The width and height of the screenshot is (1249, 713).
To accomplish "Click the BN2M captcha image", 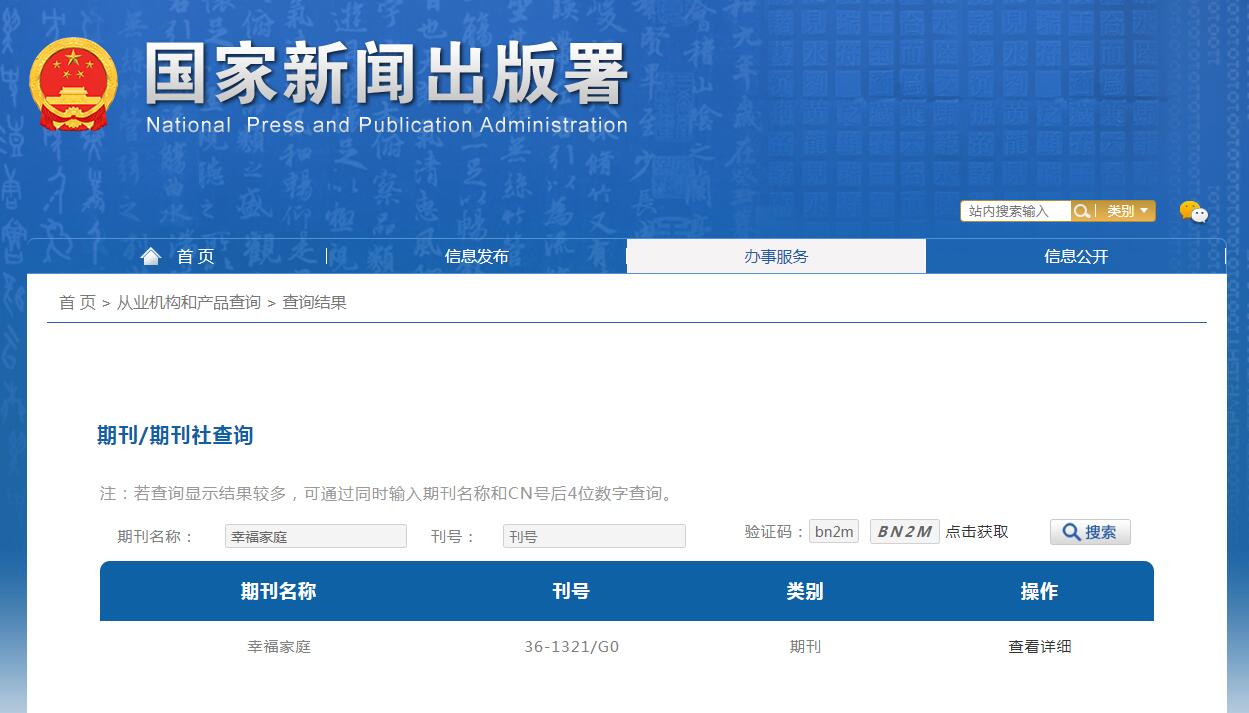I will (x=903, y=531).
